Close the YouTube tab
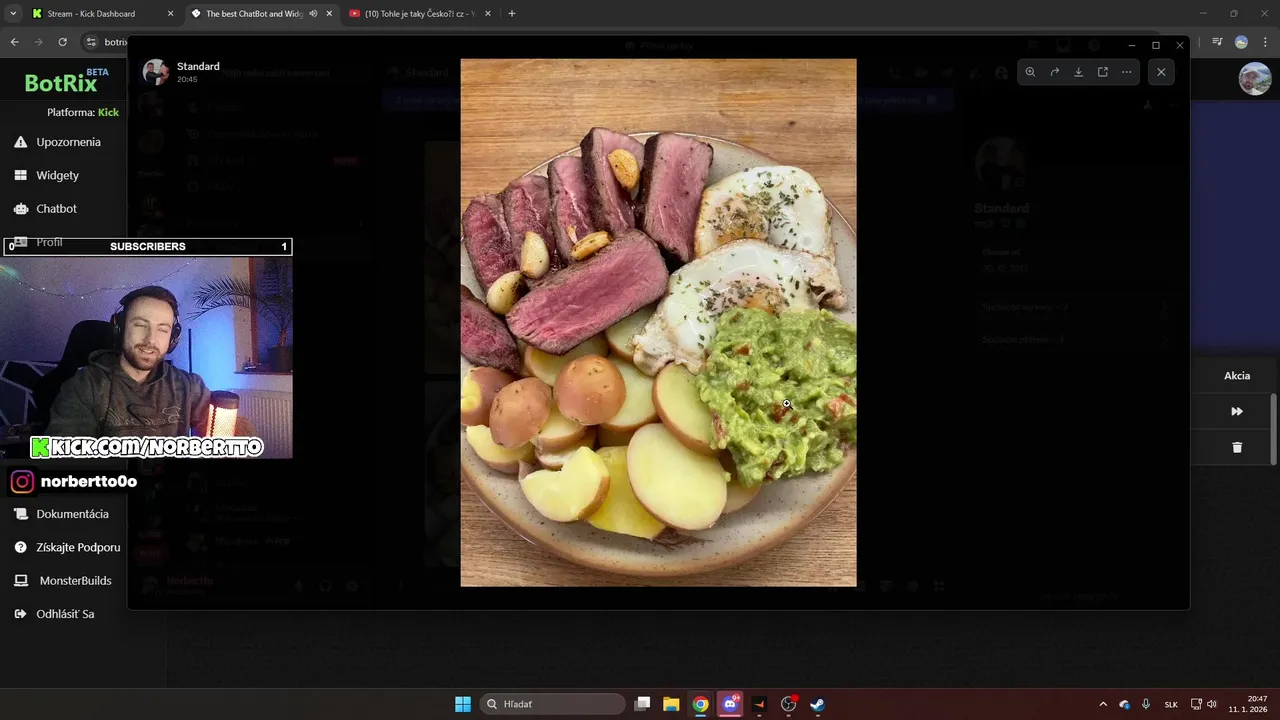The image size is (1280, 720). (x=488, y=14)
